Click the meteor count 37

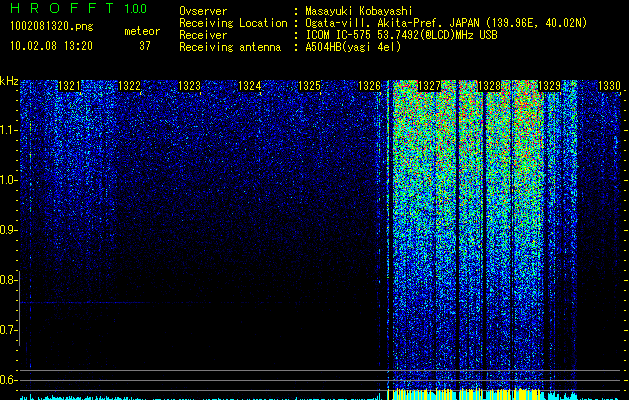coord(145,46)
